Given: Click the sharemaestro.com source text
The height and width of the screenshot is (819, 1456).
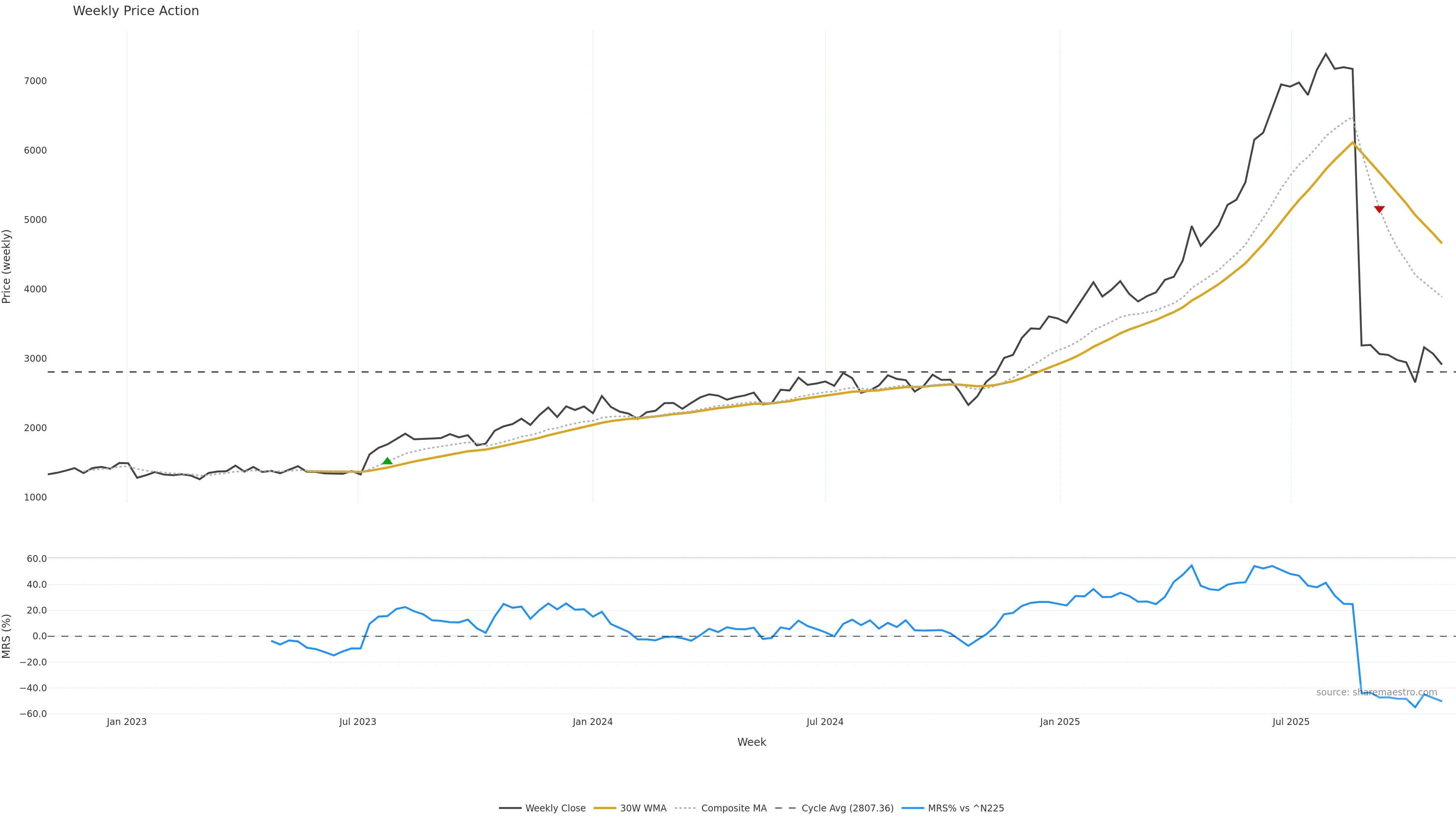Looking at the screenshot, I should tap(1376, 692).
